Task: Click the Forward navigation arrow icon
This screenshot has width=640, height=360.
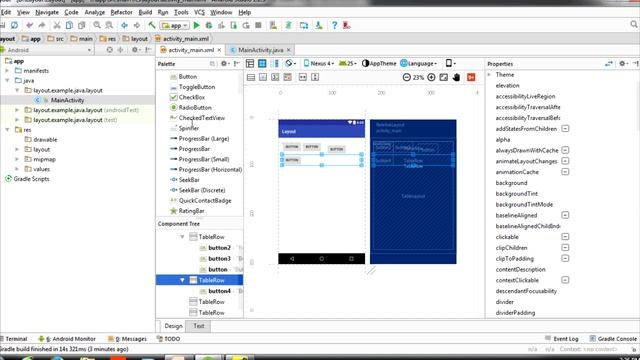Action: click(137, 25)
